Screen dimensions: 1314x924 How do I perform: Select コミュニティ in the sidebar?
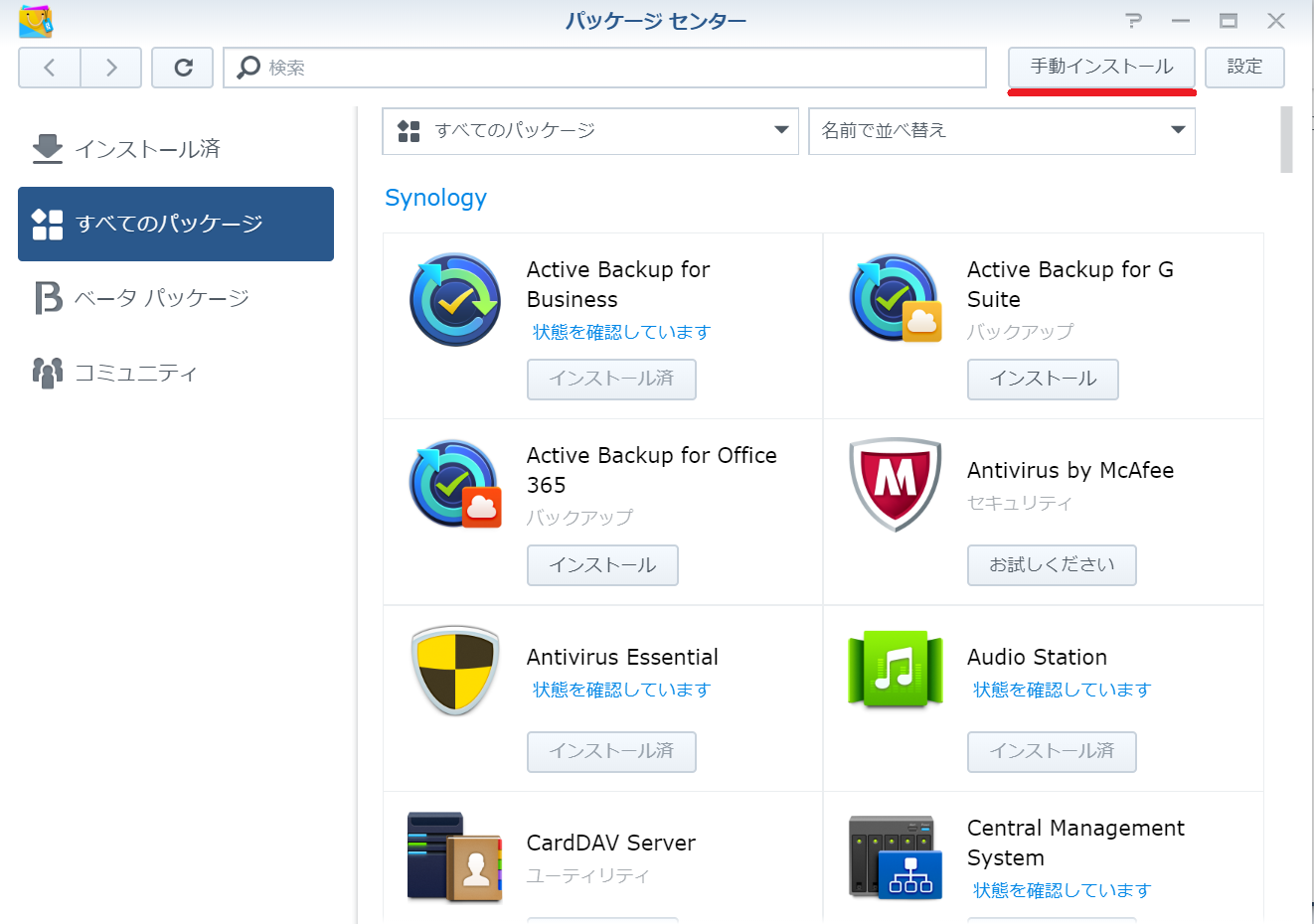(x=176, y=373)
